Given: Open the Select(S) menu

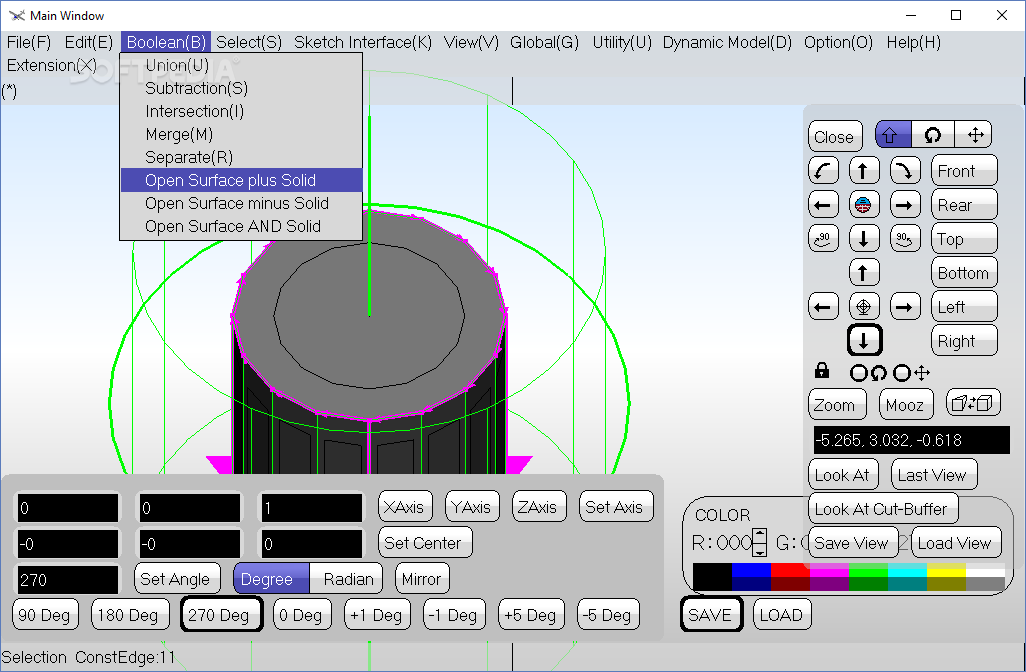Looking at the screenshot, I should [x=249, y=43].
